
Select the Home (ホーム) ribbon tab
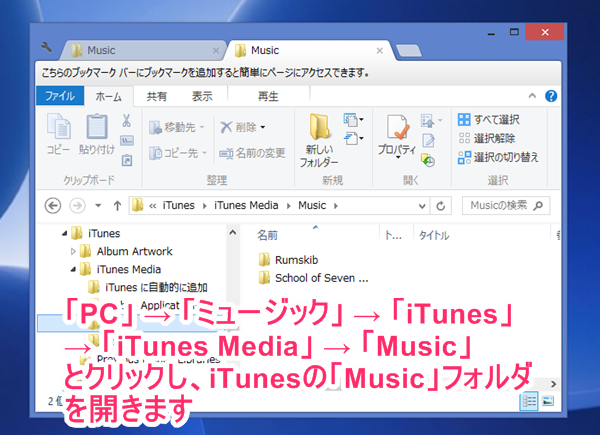point(109,96)
